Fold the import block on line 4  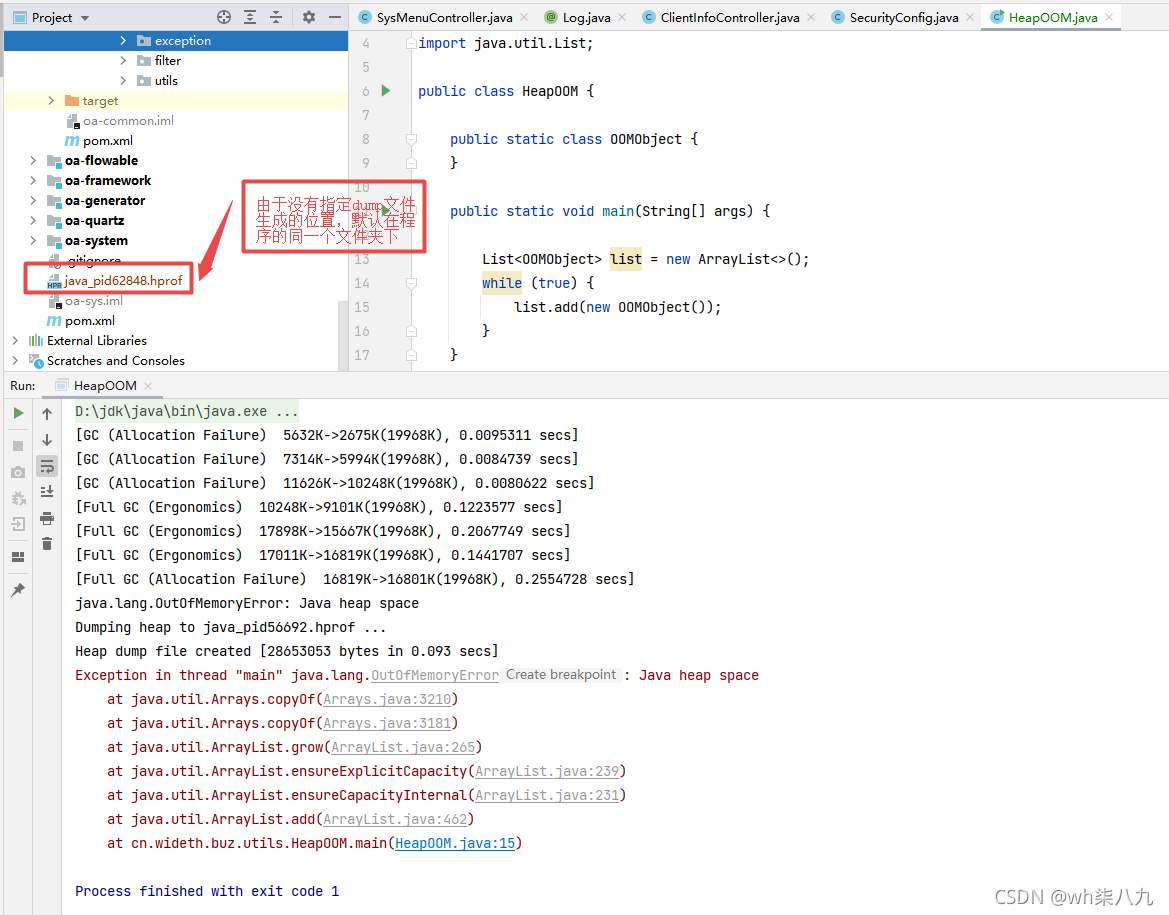[411, 43]
